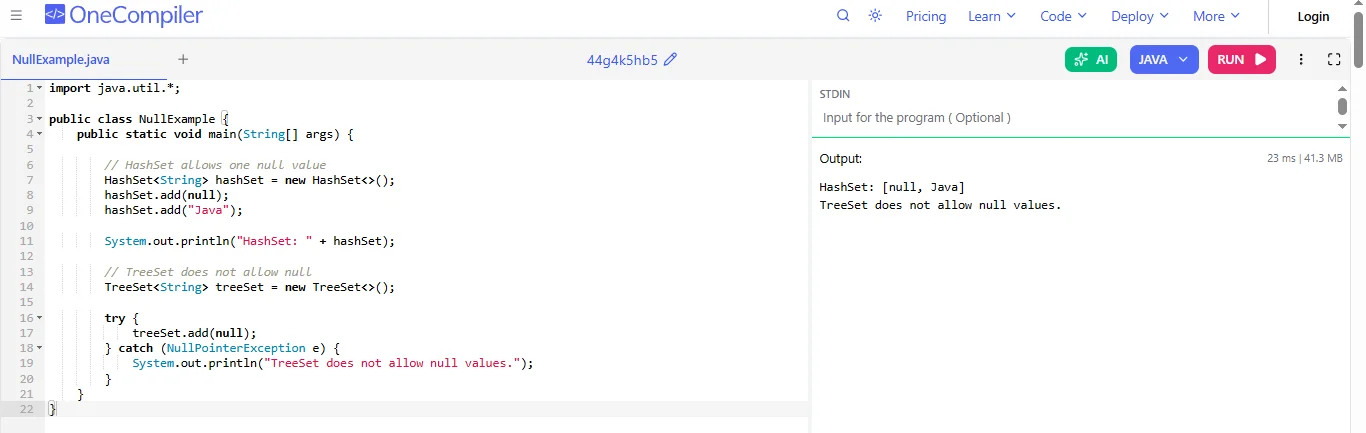Edit the code name pencil icon

point(670,59)
